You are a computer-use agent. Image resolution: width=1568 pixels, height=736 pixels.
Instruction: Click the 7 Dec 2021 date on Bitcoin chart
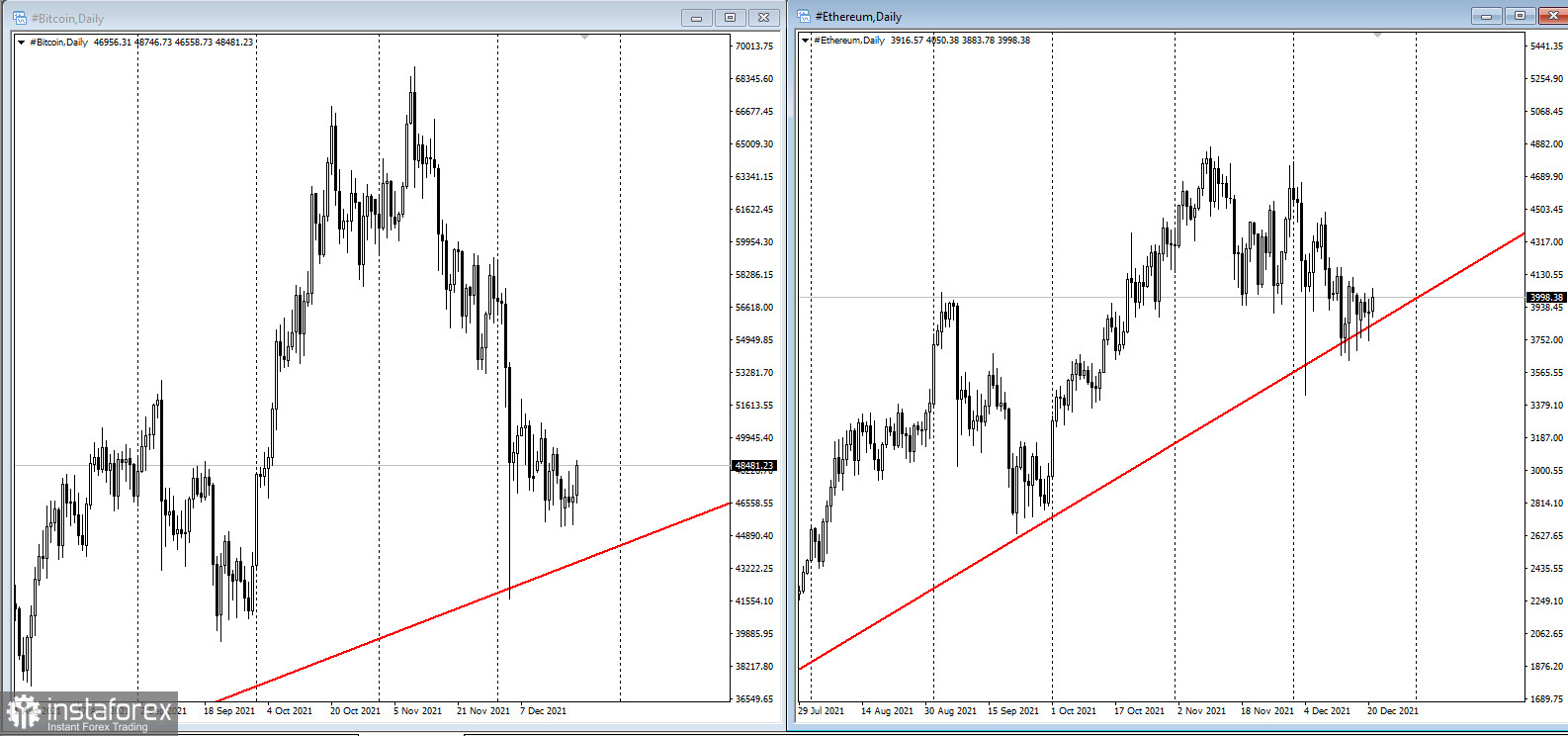pyautogui.click(x=544, y=710)
